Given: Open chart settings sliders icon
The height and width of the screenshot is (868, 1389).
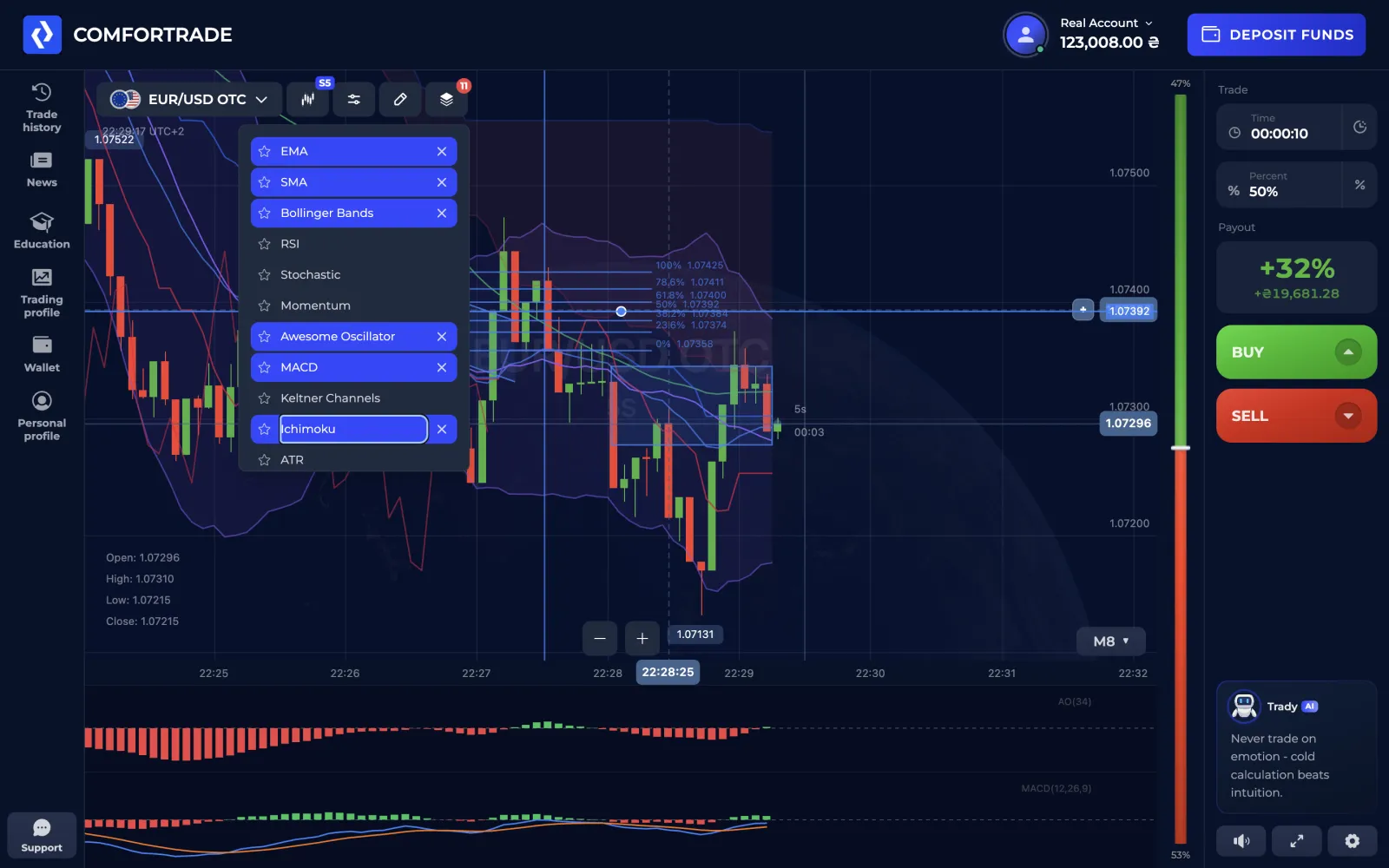Looking at the screenshot, I should (x=354, y=99).
